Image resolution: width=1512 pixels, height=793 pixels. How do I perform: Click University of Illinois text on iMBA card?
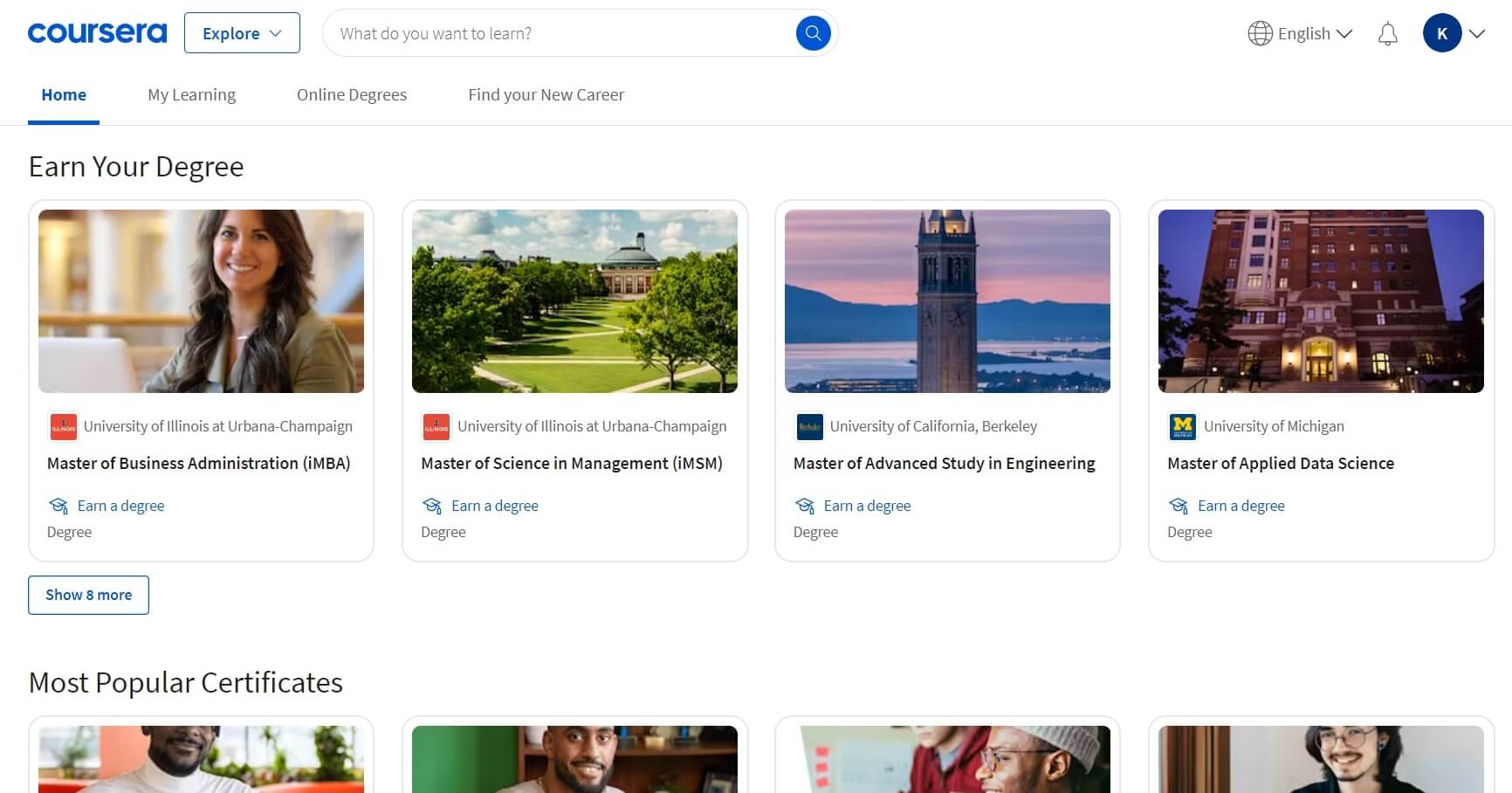218,426
